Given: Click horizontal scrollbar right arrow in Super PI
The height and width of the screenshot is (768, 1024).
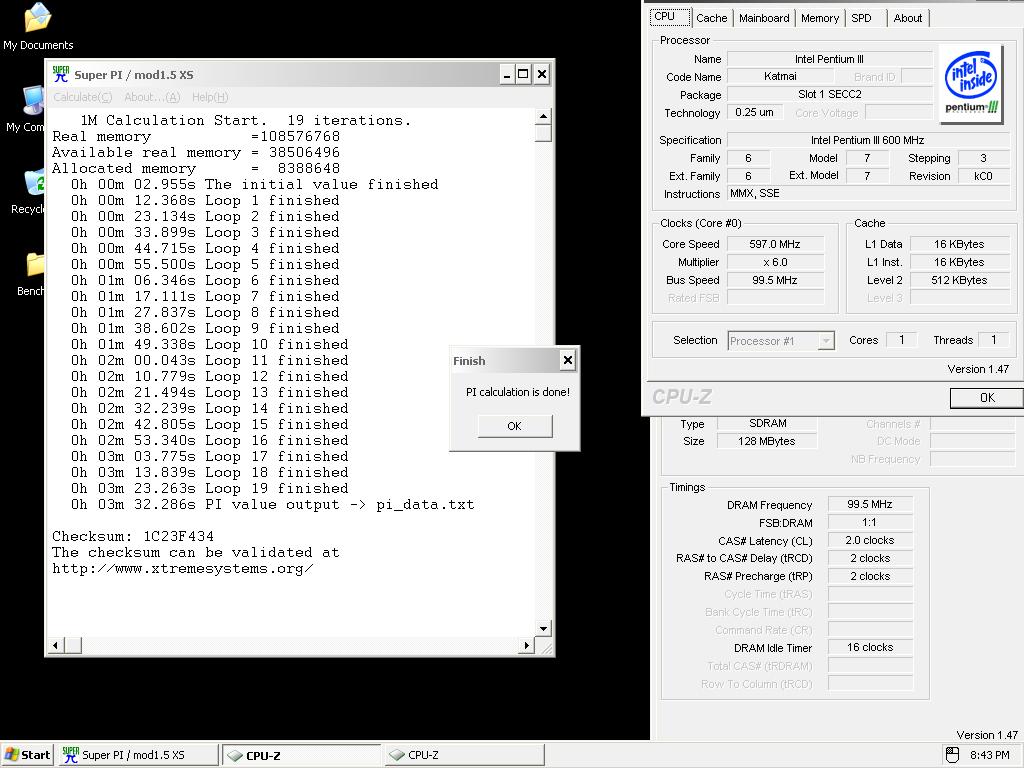Looking at the screenshot, I should click(x=526, y=645).
